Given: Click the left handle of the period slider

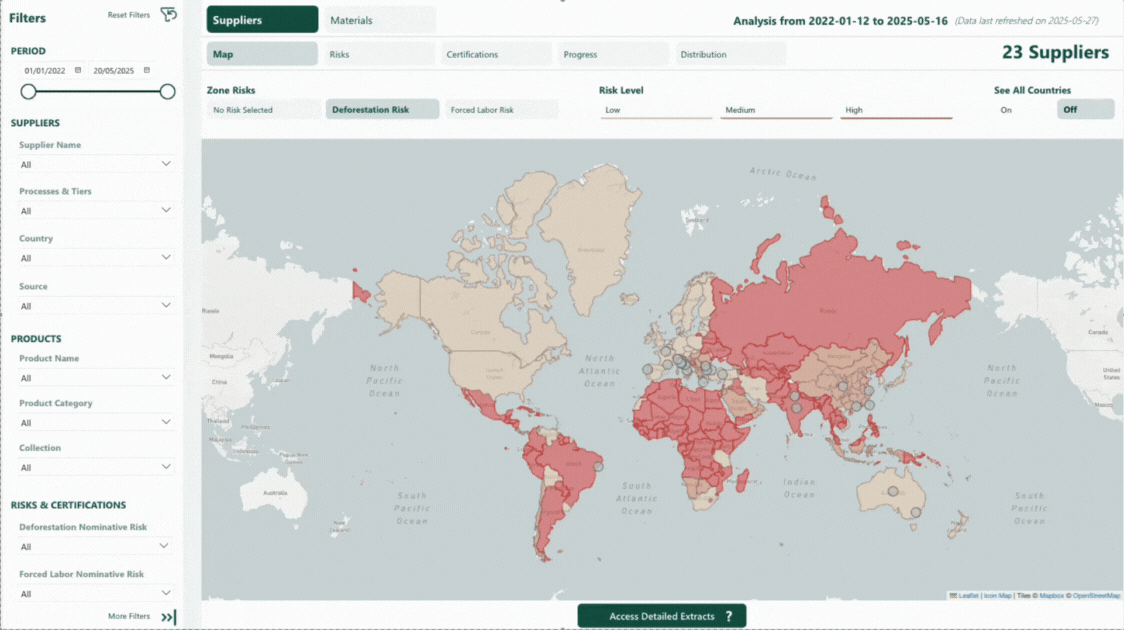Looking at the screenshot, I should click(x=28, y=92).
